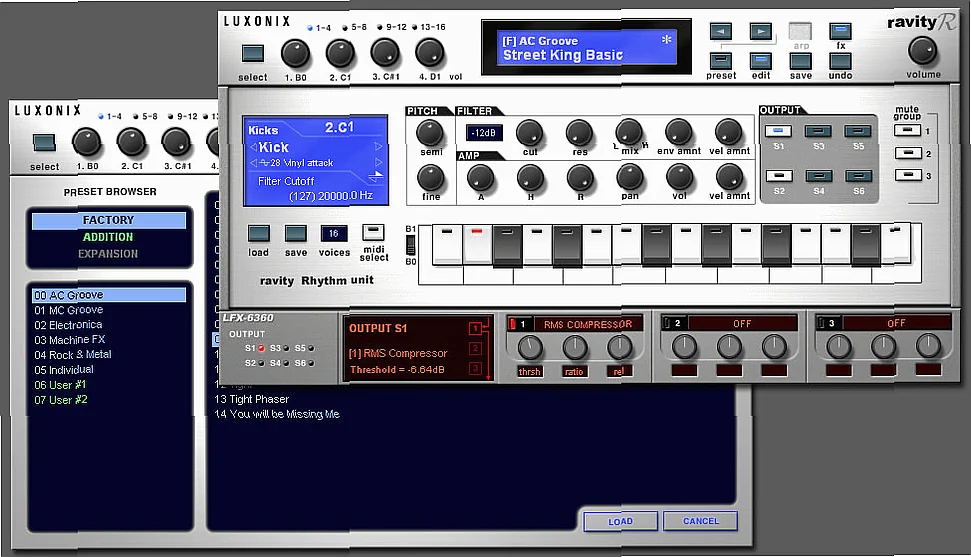Click the amp pan knob

tap(630, 177)
